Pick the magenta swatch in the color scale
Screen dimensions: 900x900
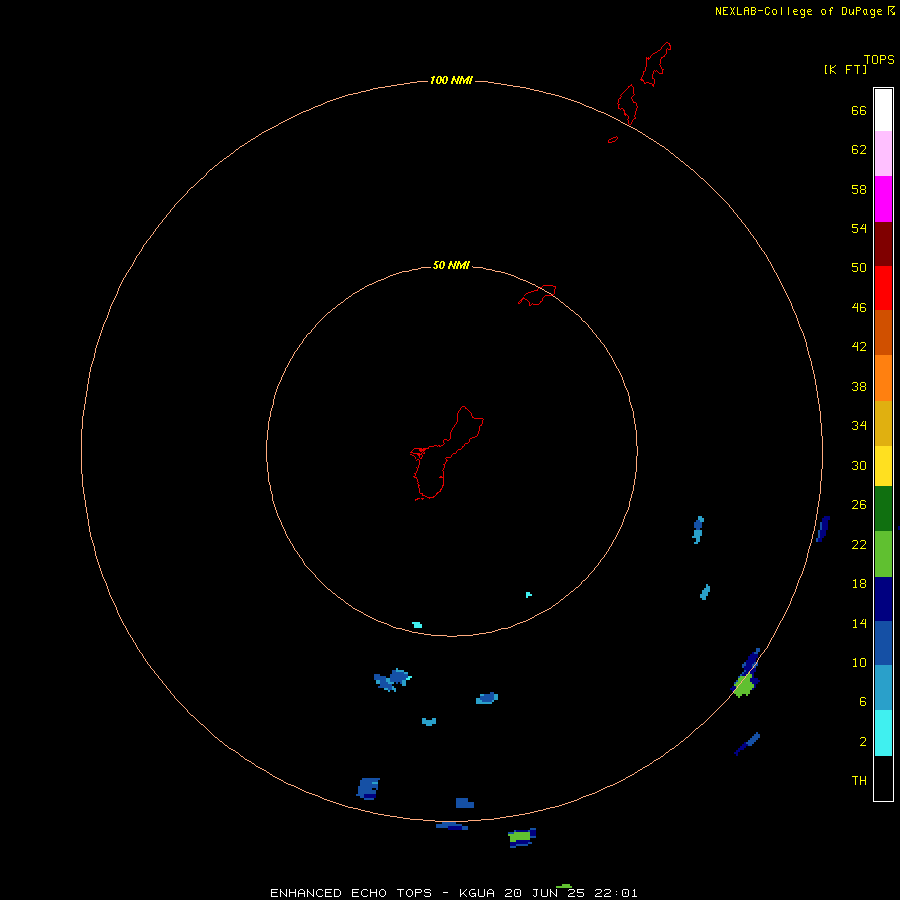(x=883, y=199)
